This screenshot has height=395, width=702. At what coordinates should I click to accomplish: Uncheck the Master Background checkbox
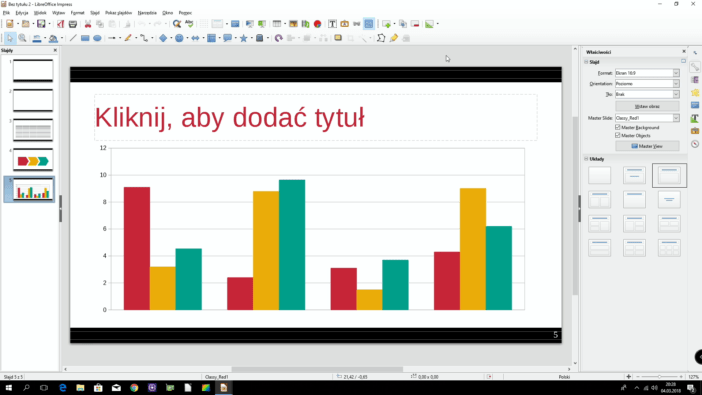[618, 128]
